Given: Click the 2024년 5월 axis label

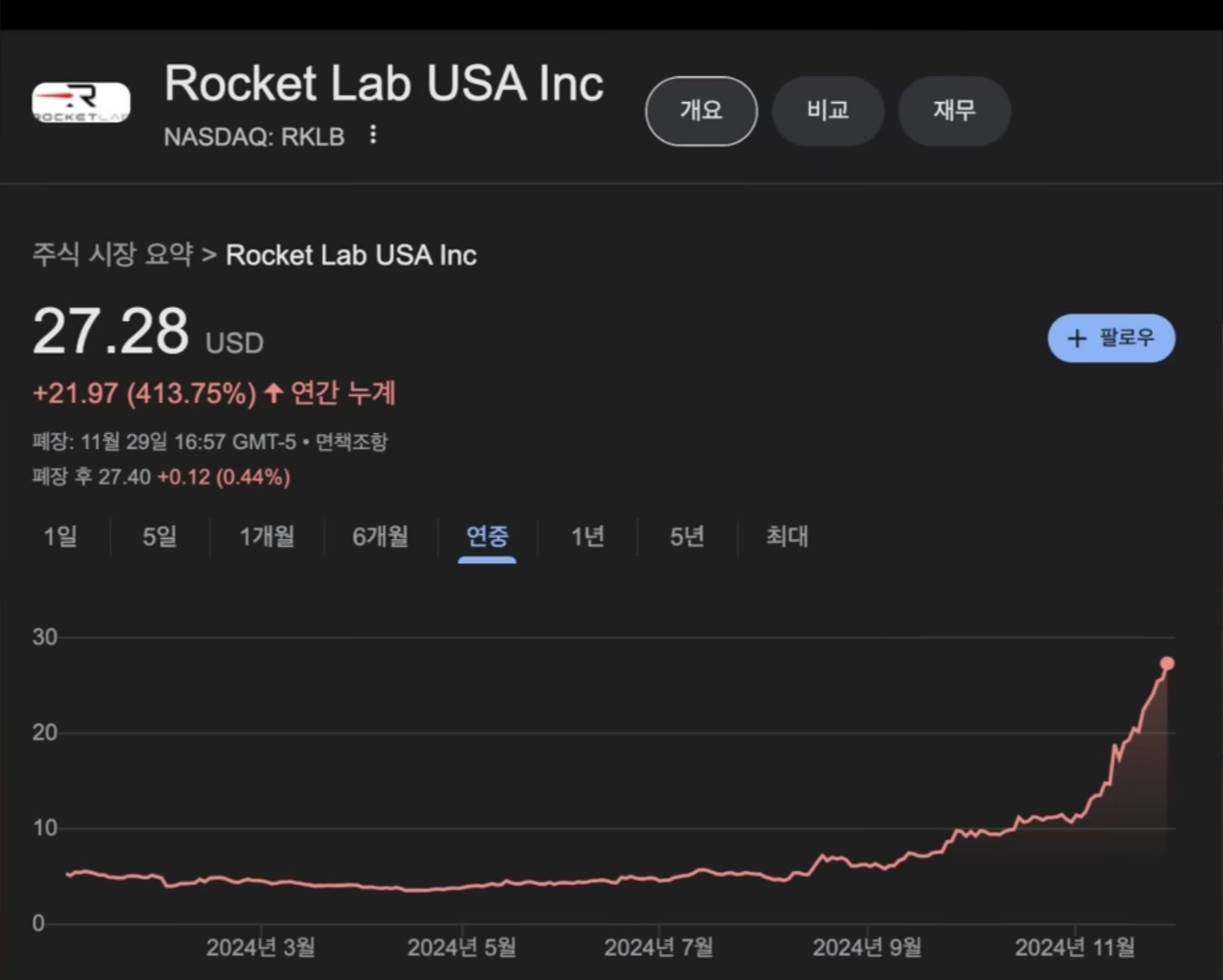Looking at the screenshot, I should click(462, 947).
